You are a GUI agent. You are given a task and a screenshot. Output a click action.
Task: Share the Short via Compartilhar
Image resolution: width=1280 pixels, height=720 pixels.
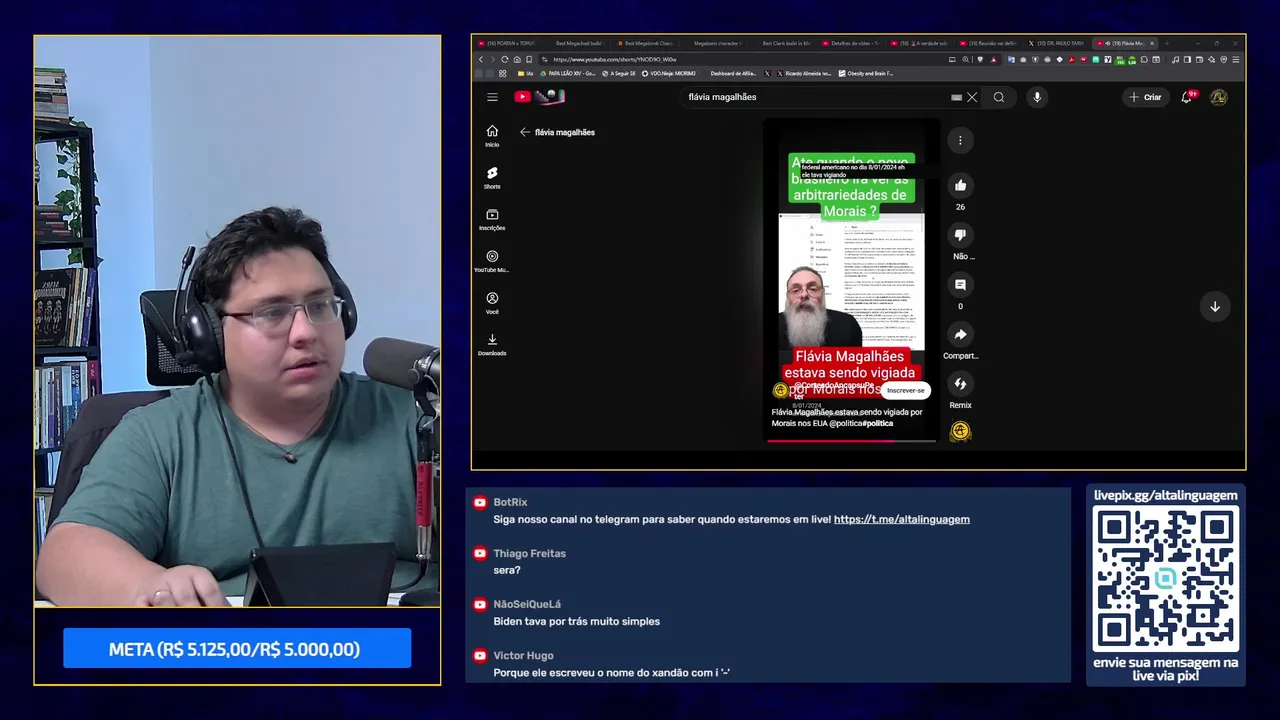click(960, 334)
